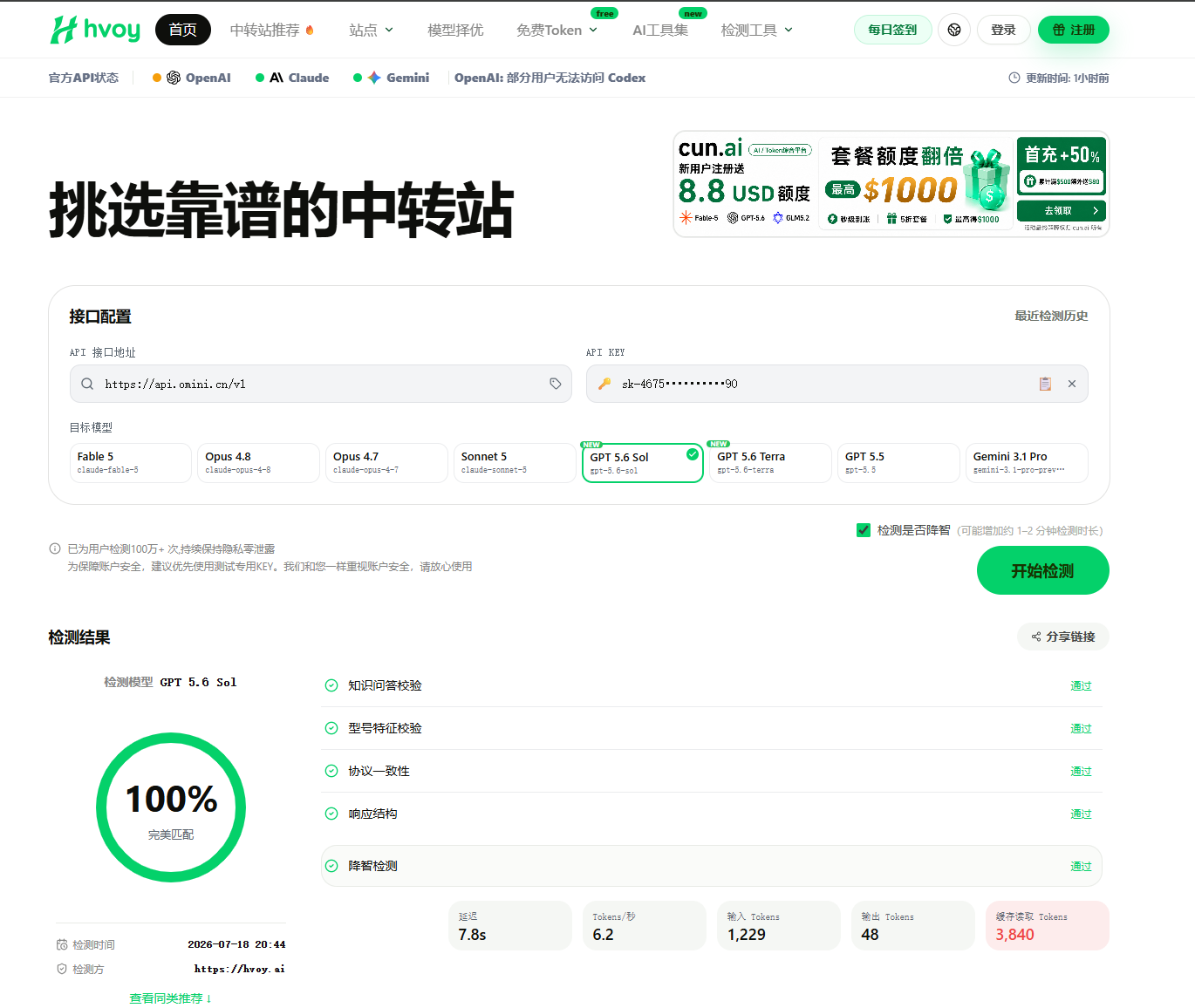
Task: Expand the 免费Token dropdown arrow
Action: (x=593, y=30)
